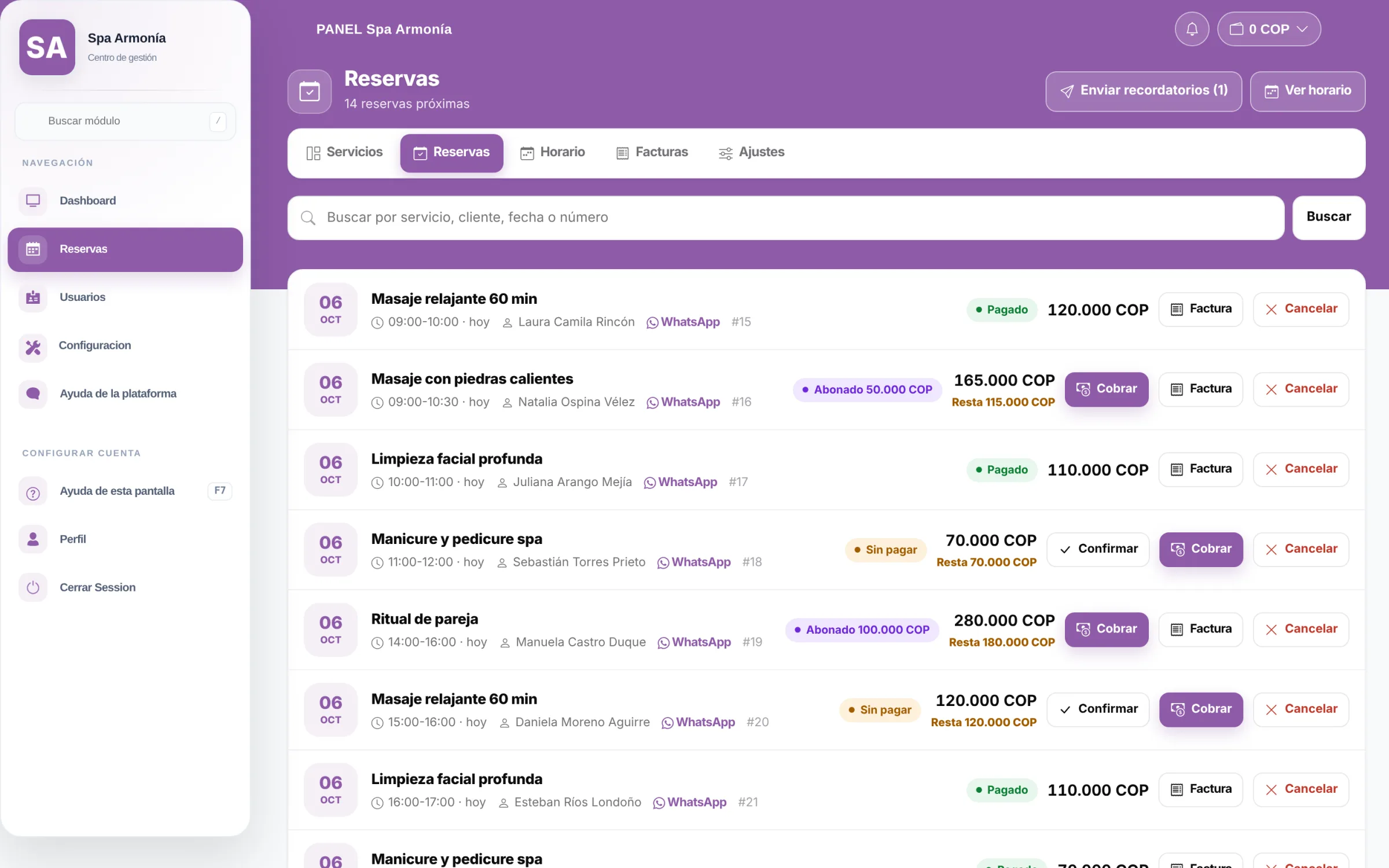Screen dimensions: 1389x868
Task: Click Cobrar for Ritual de pareja
Action: click(1106, 630)
